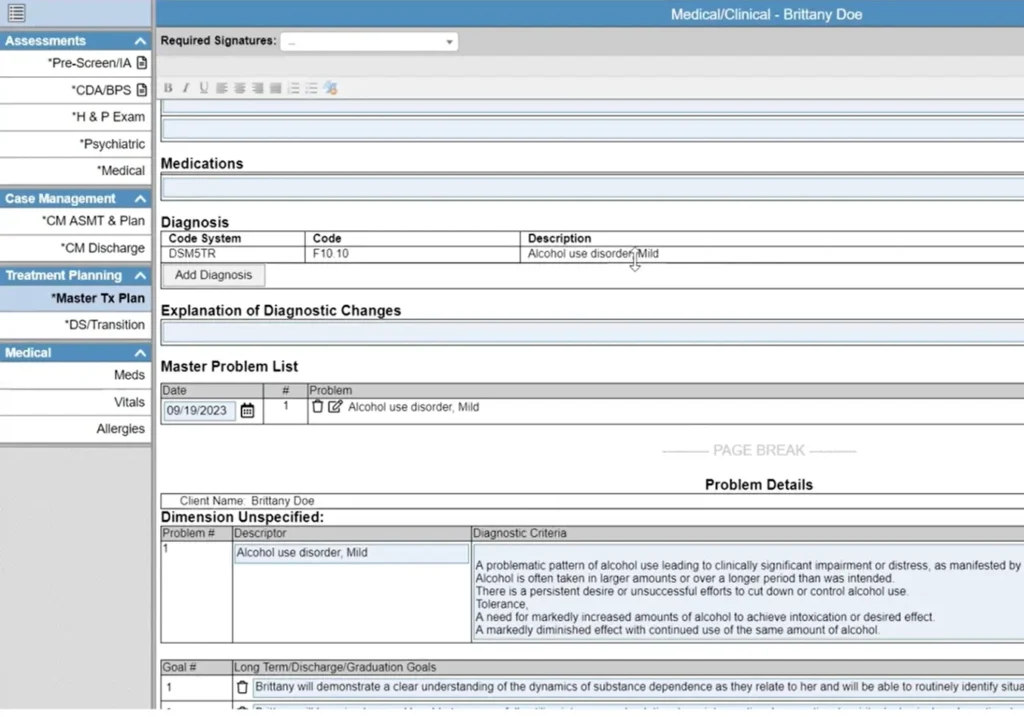This screenshot has height=717, width=1024.
Task: Collapse the Treatment Planning section
Action: (x=140, y=276)
